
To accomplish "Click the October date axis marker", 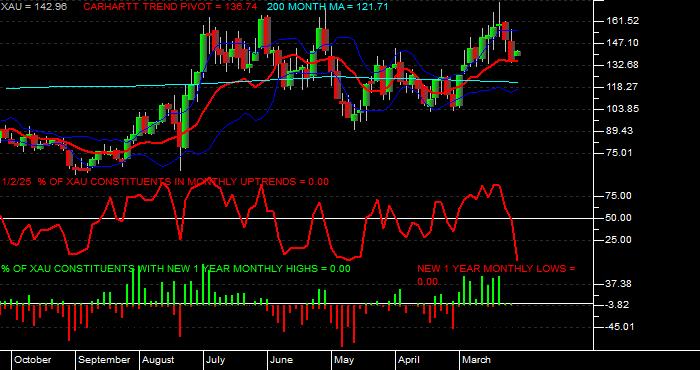I will (33, 360).
